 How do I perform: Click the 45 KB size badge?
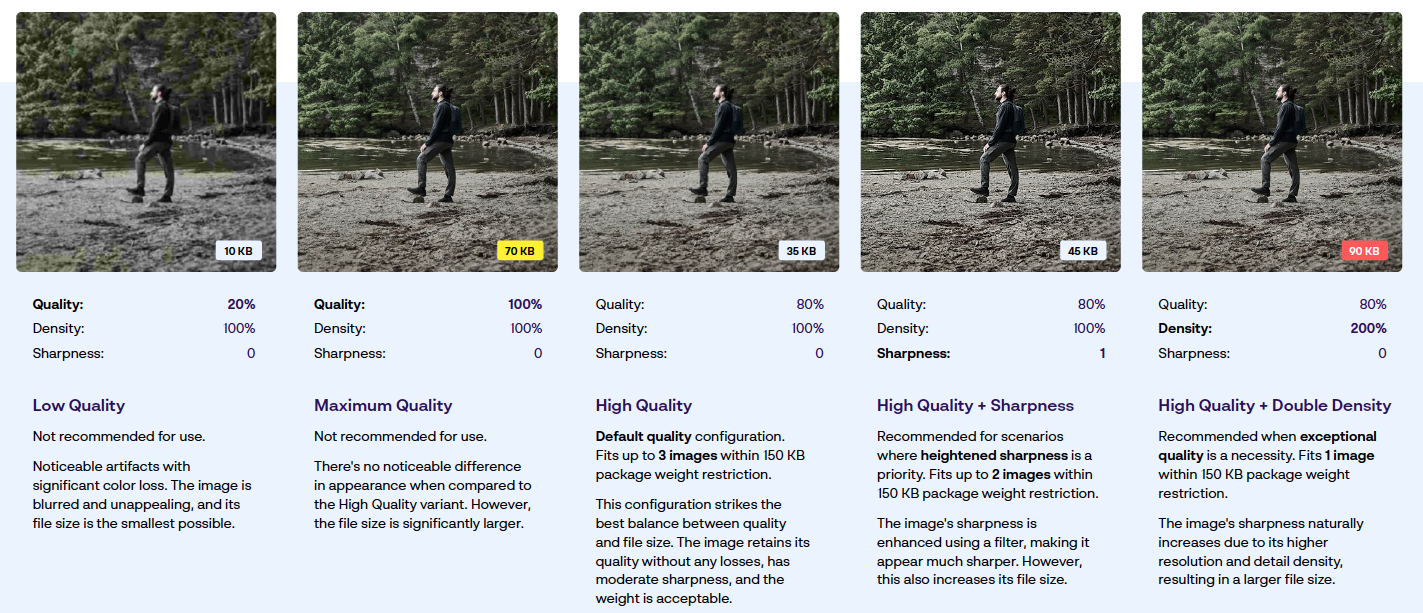click(x=1083, y=251)
